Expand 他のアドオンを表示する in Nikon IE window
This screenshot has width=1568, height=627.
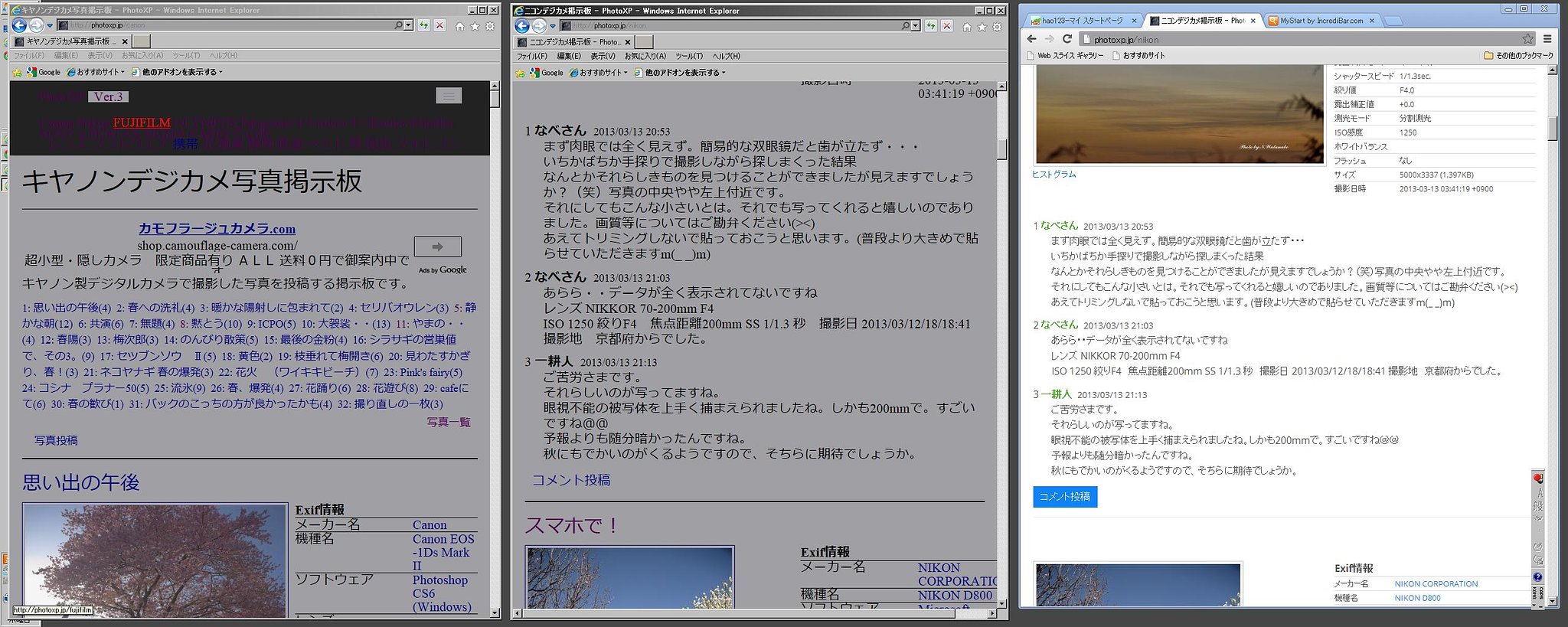(x=680, y=73)
